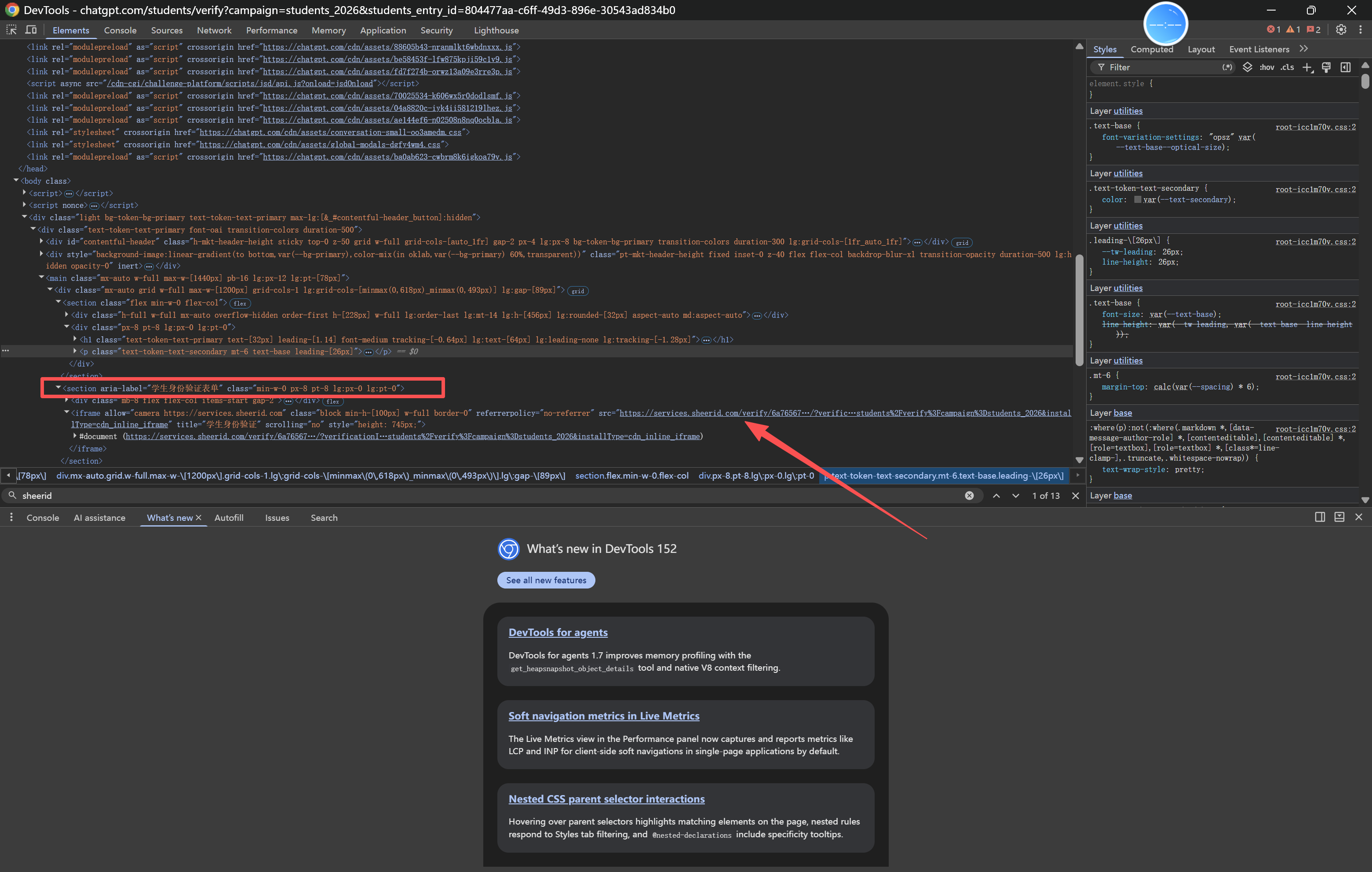Go to next search result
The height and width of the screenshot is (872, 1372).
pos(1016,495)
